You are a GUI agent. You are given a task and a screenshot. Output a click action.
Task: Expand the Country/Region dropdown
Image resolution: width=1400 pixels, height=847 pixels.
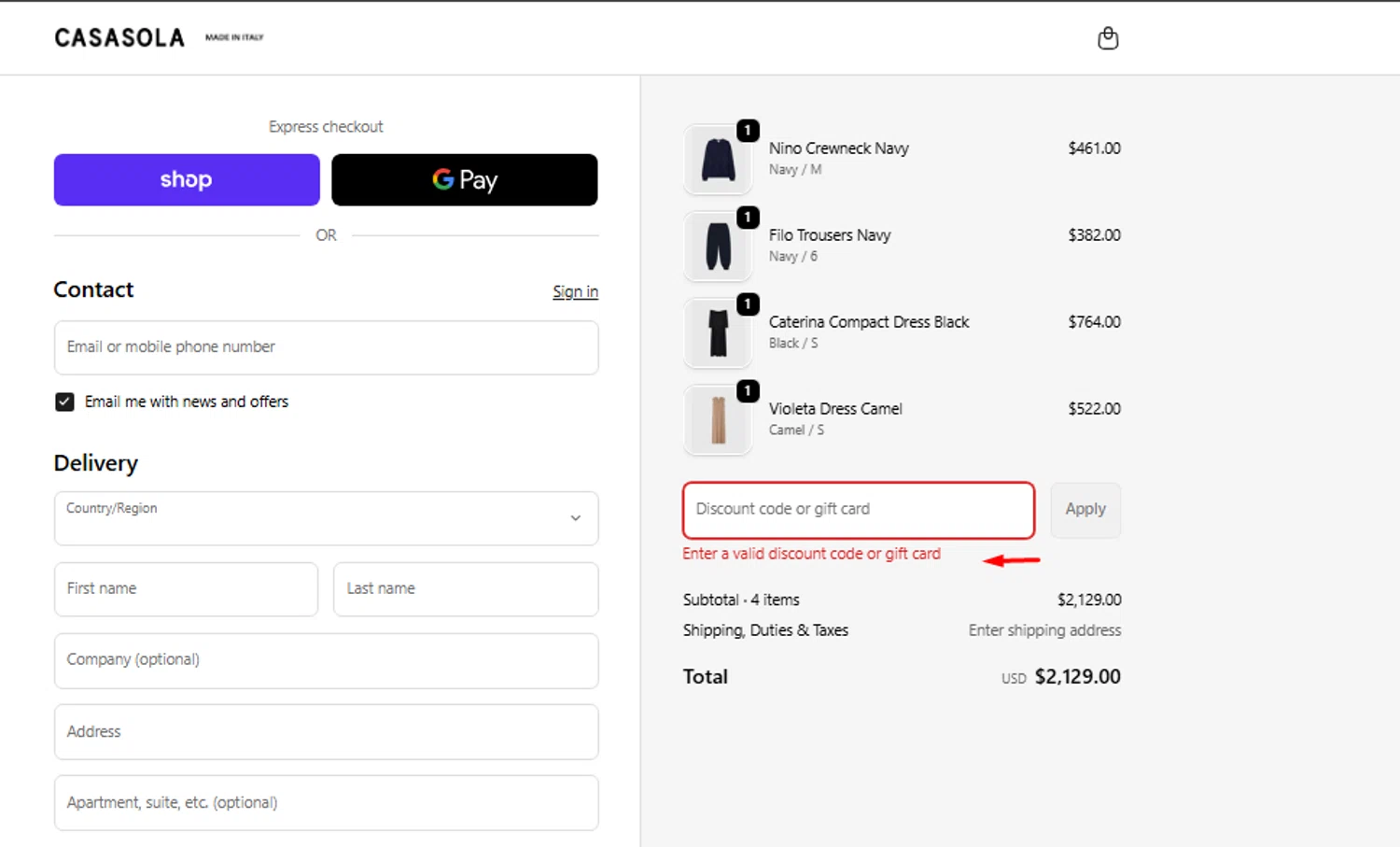(327, 518)
